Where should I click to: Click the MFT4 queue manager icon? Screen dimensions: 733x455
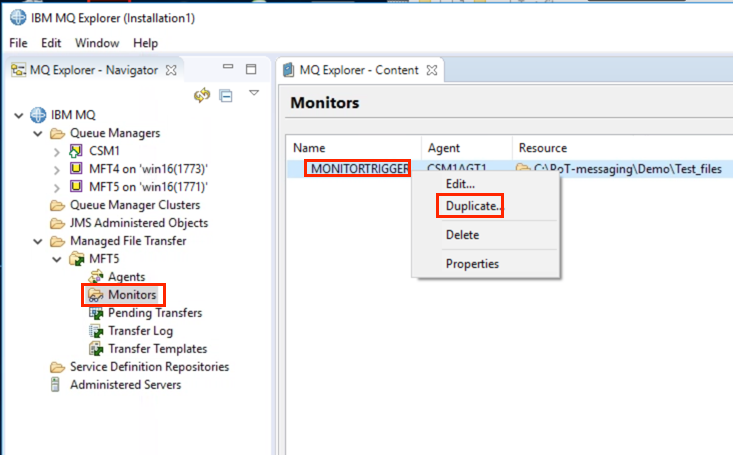(x=76, y=168)
